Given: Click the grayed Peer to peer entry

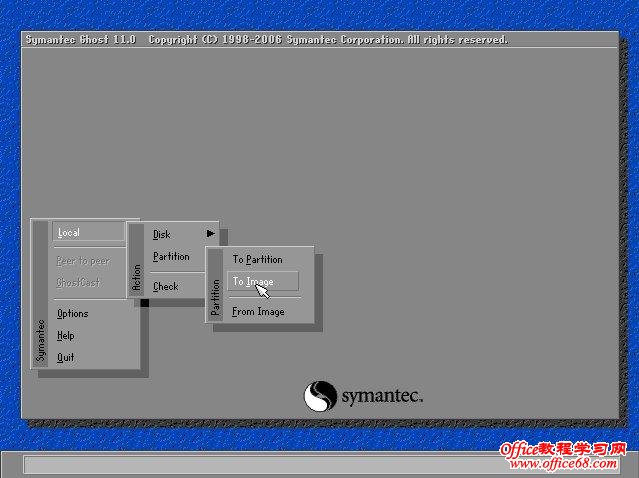Looking at the screenshot, I should (x=83, y=261).
